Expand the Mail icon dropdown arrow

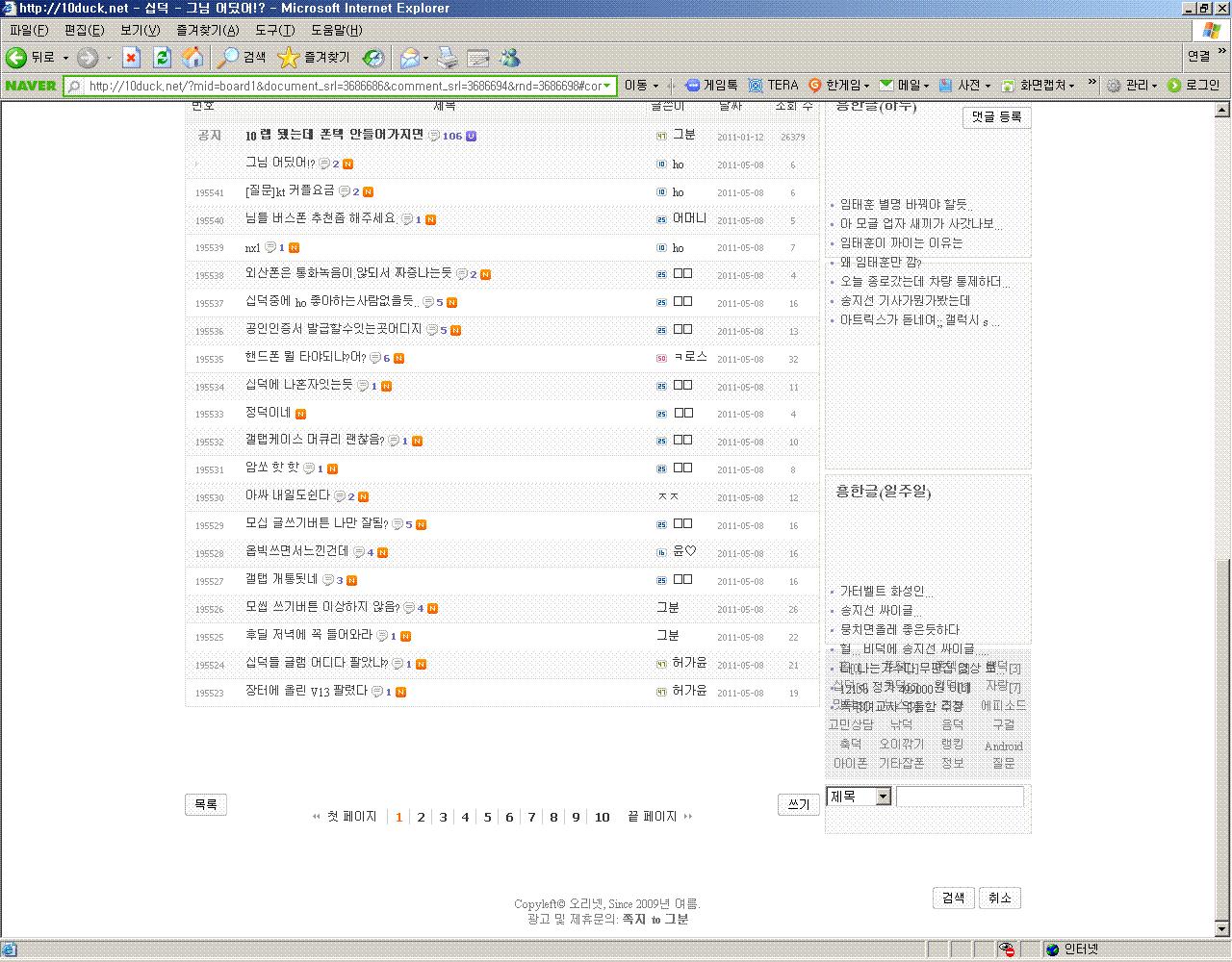[x=426, y=58]
